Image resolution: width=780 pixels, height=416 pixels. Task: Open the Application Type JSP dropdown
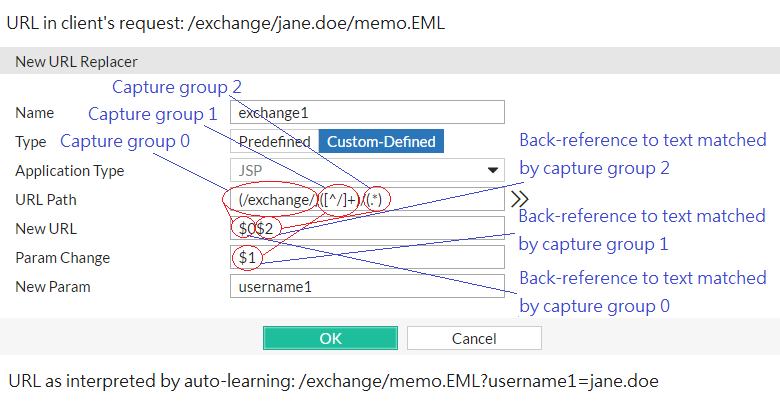click(x=366, y=170)
